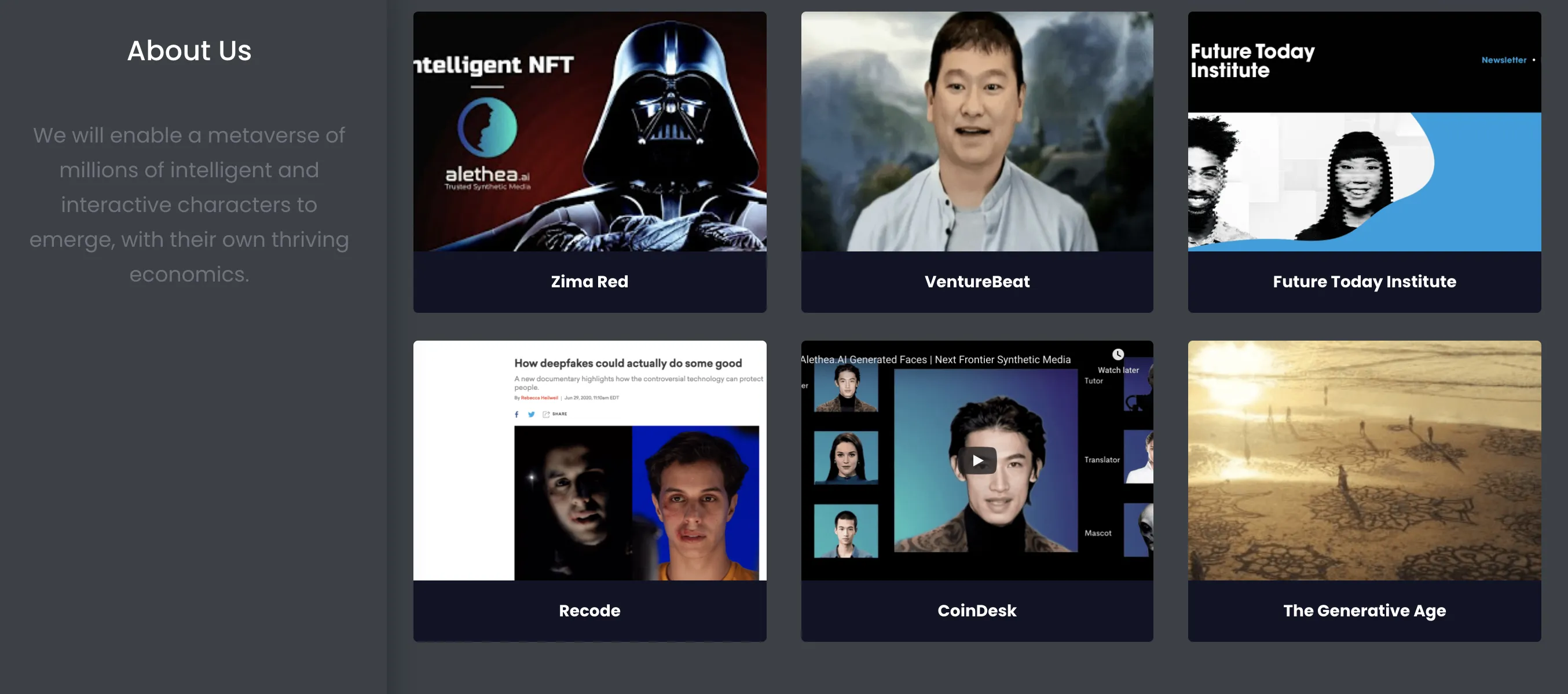Open the Future Today Institute title

click(1364, 282)
